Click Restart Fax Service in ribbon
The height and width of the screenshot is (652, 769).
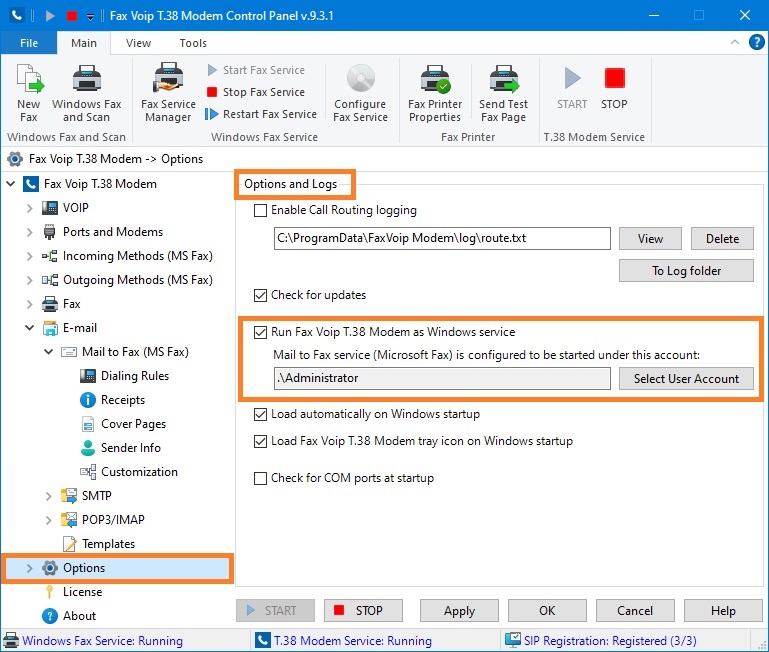[261, 114]
